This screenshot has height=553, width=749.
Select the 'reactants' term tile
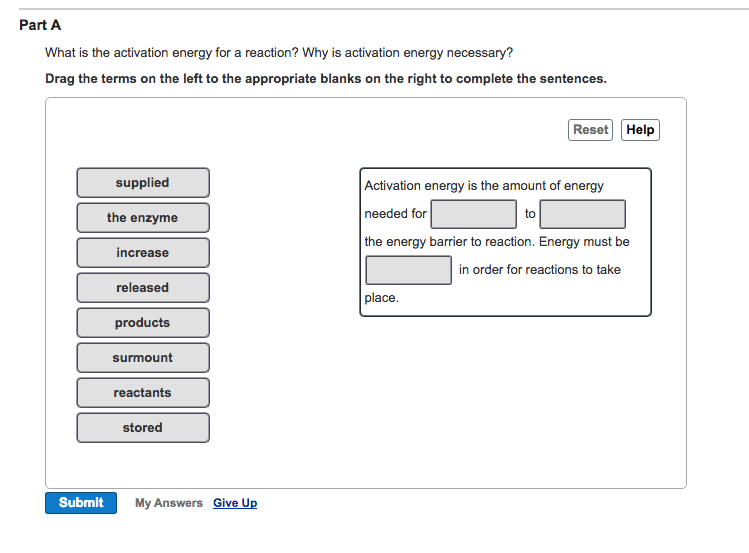coord(143,393)
